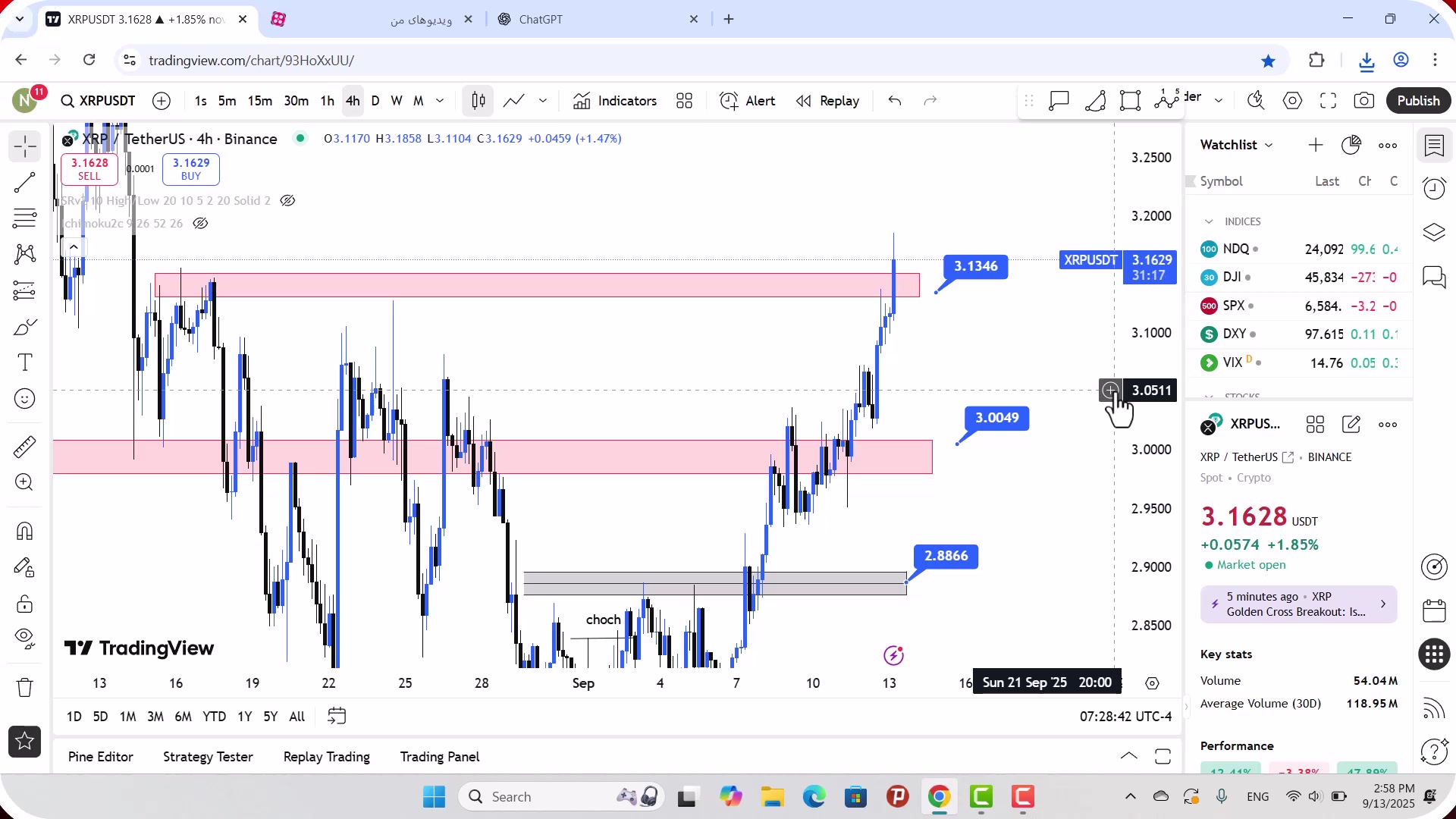Open the Trading Panel tab
This screenshot has height=819, width=1456.
[x=440, y=757]
